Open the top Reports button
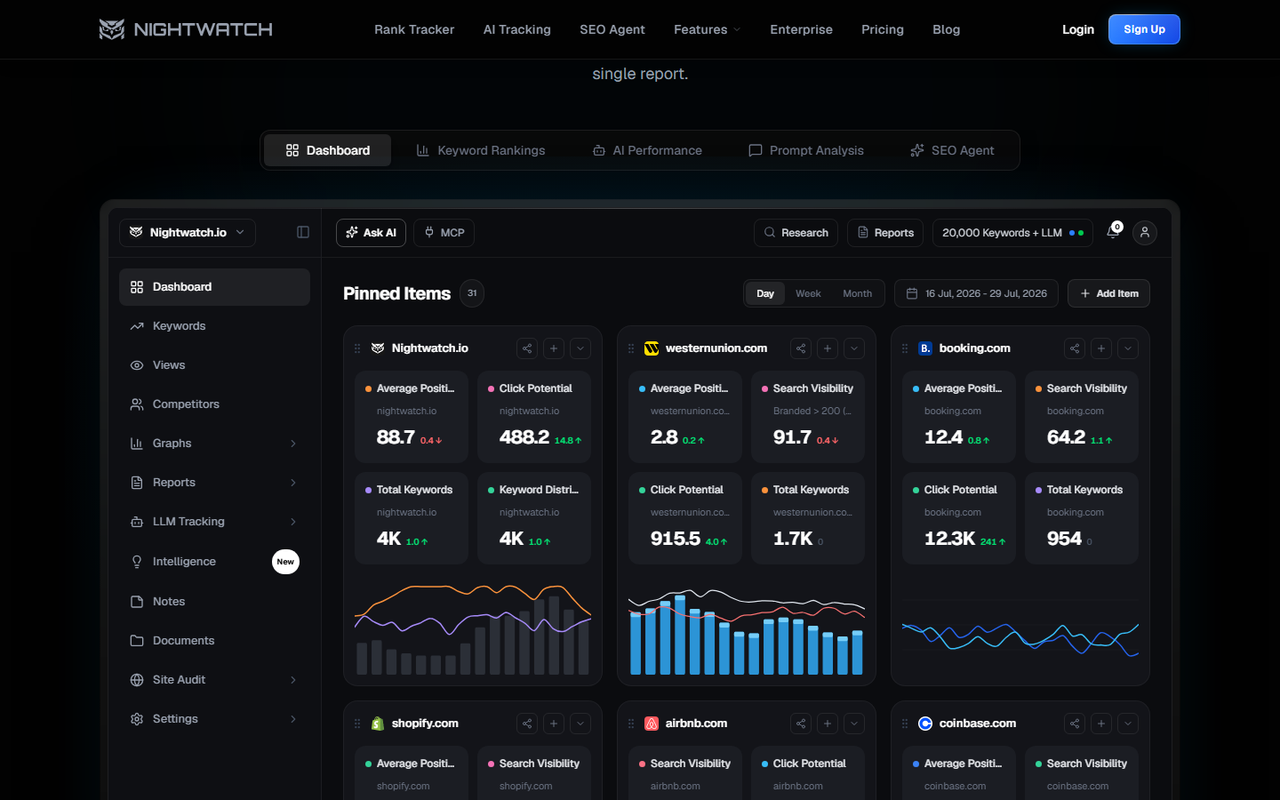Image resolution: width=1280 pixels, height=800 pixels. (885, 232)
